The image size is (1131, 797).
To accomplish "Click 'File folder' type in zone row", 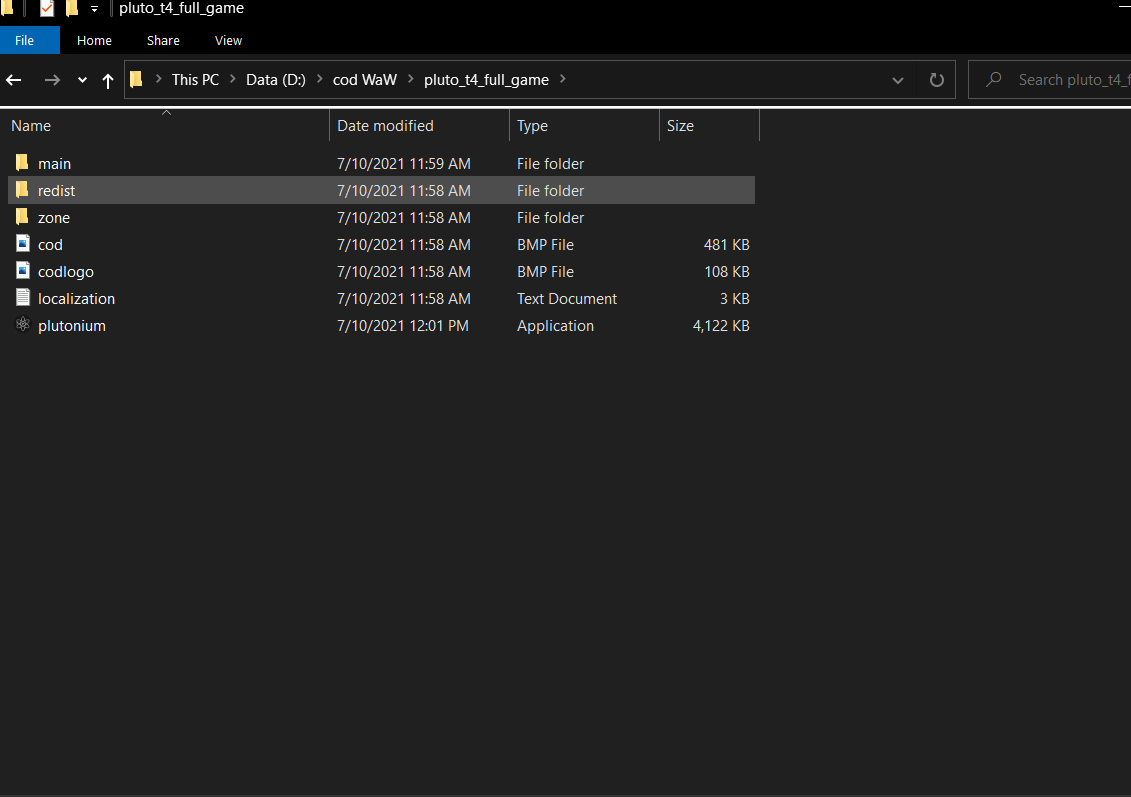I will (x=550, y=218).
